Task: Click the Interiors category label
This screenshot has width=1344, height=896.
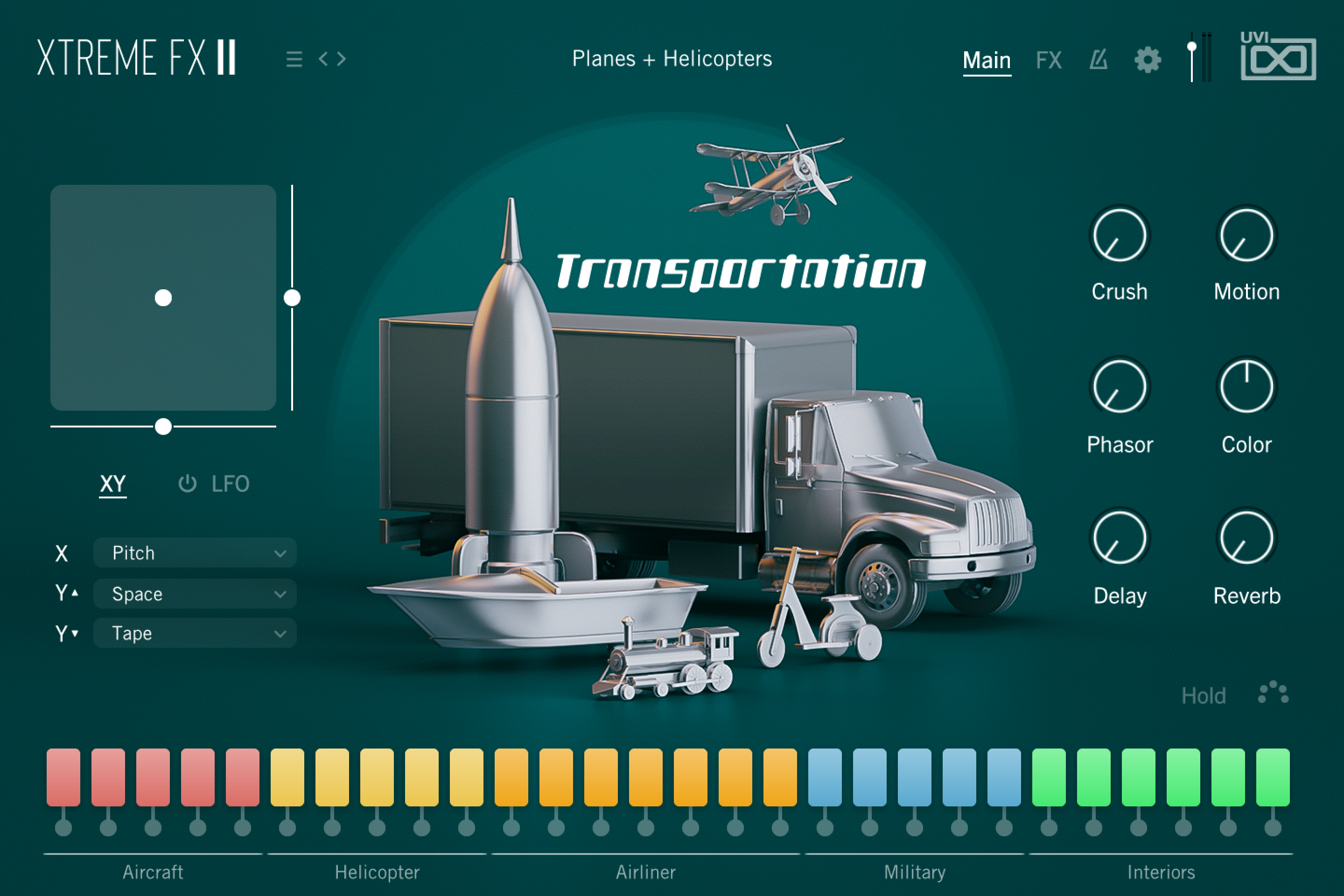Action: point(1161,872)
